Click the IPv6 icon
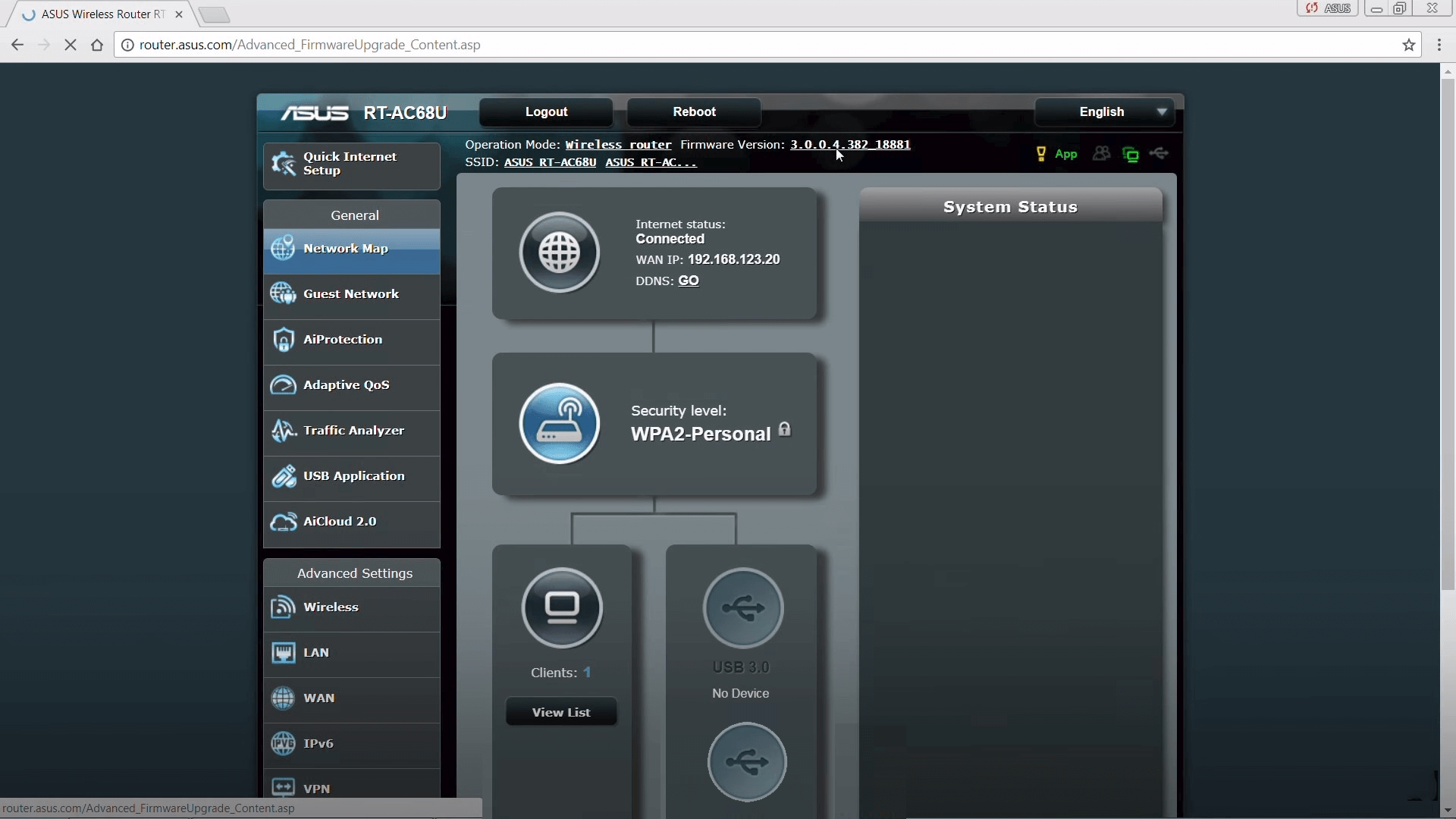 pos(284,744)
